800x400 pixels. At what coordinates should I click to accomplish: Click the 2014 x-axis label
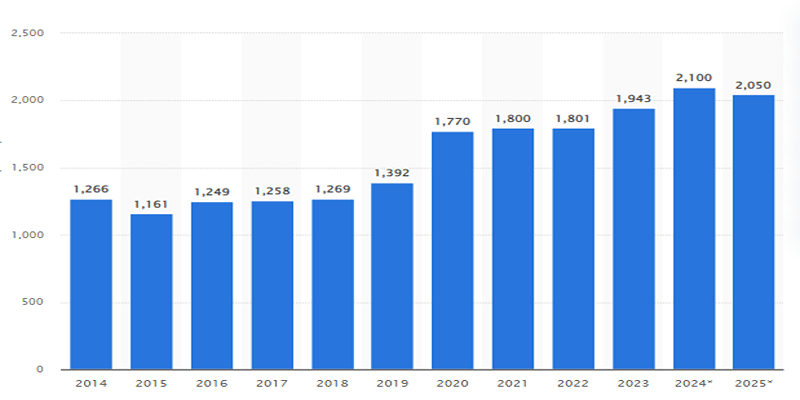coord(91,383)
